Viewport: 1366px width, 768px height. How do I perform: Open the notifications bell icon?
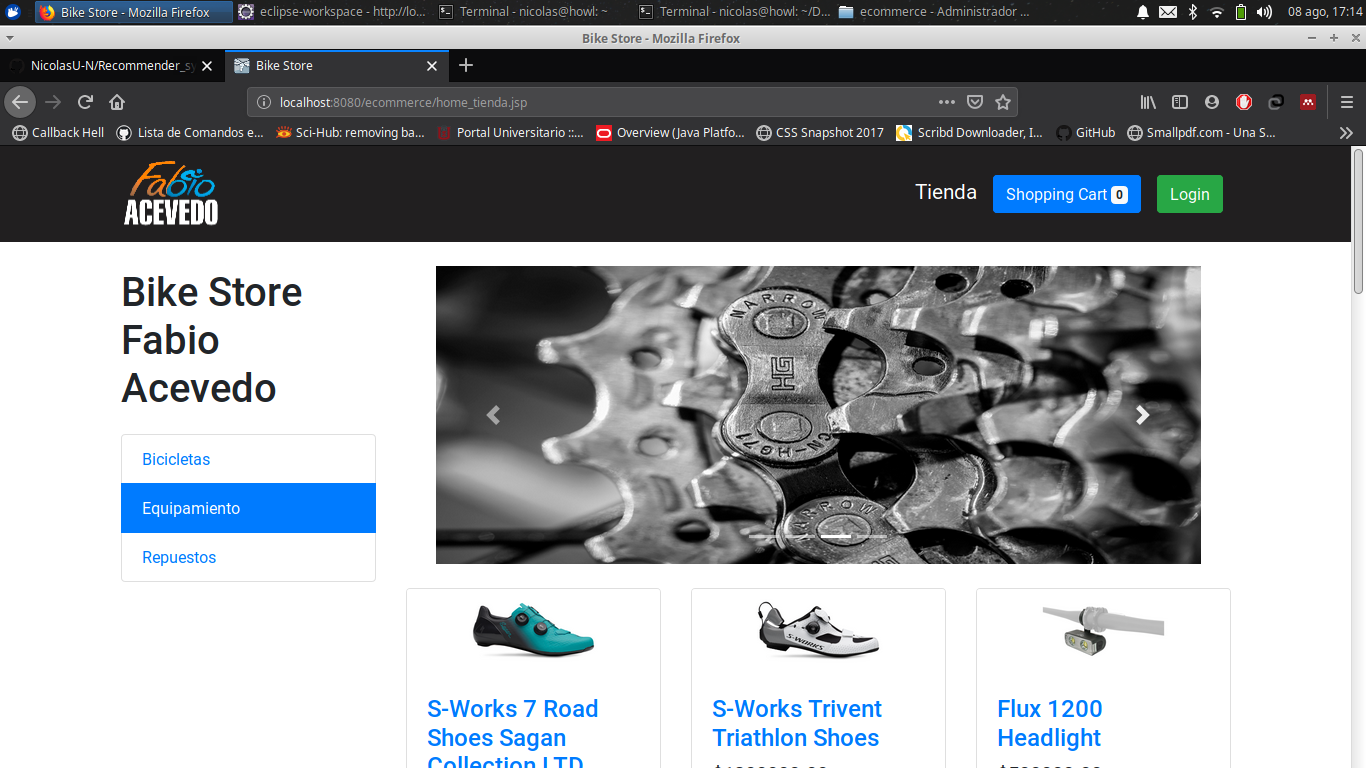(1143, 12)
